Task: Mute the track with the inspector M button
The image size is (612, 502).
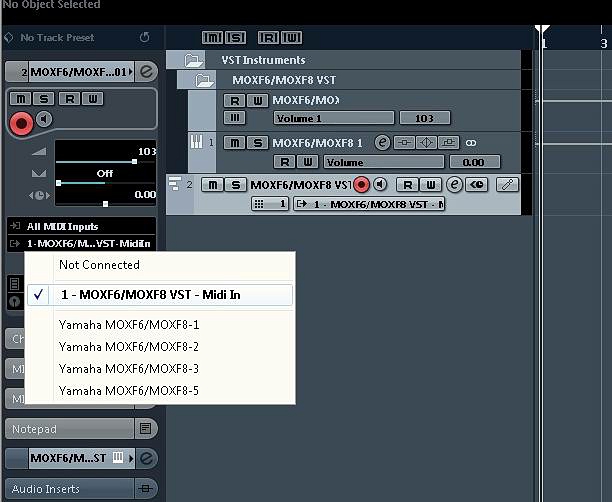Action: click(20, 99)
